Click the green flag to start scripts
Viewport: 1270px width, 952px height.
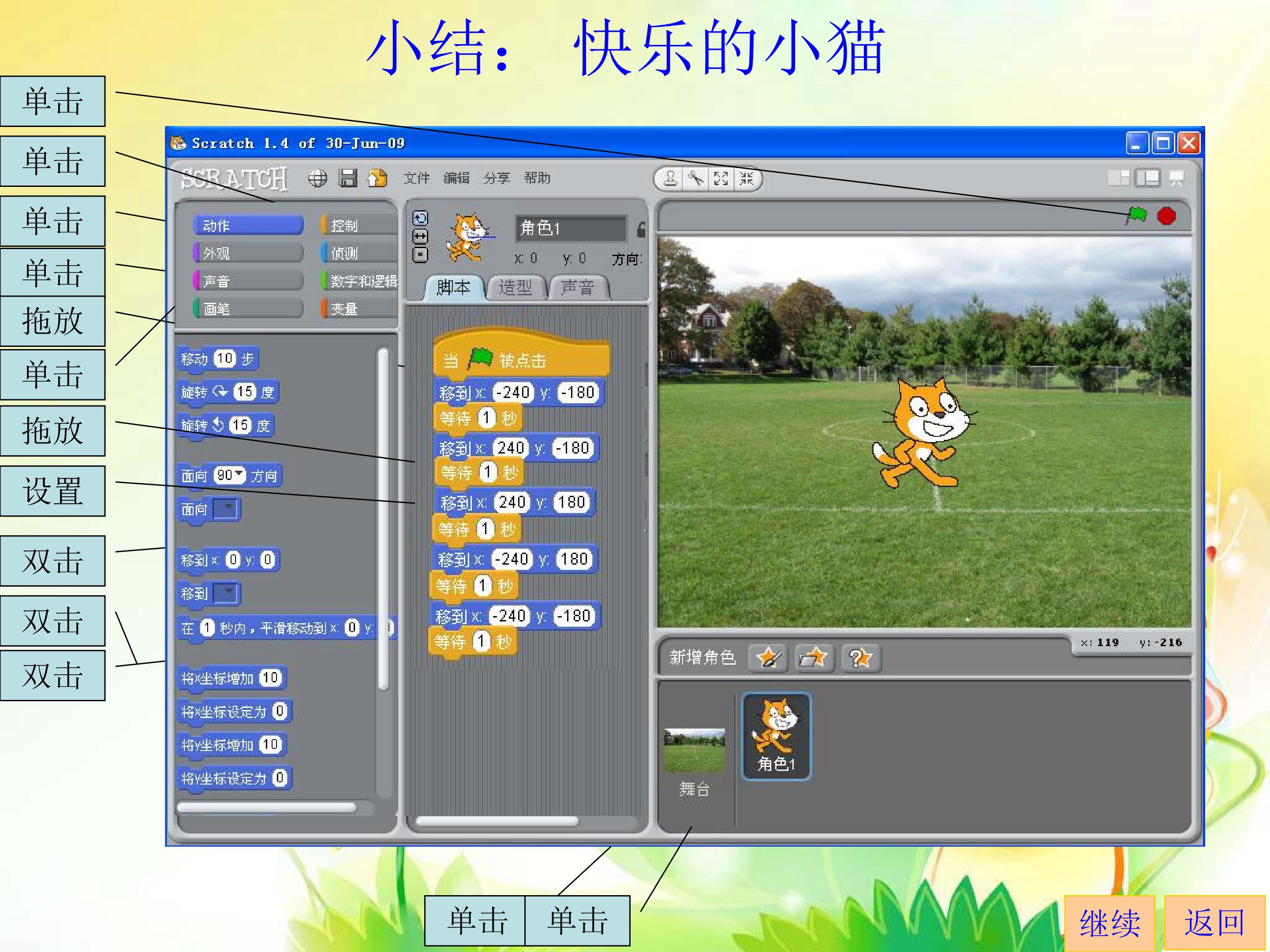pos(1135,216)
